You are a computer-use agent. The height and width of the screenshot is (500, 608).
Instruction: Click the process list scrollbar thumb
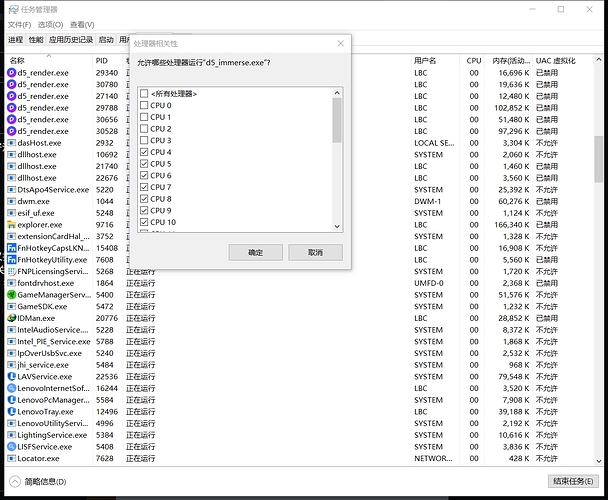(x=599, y=159)
